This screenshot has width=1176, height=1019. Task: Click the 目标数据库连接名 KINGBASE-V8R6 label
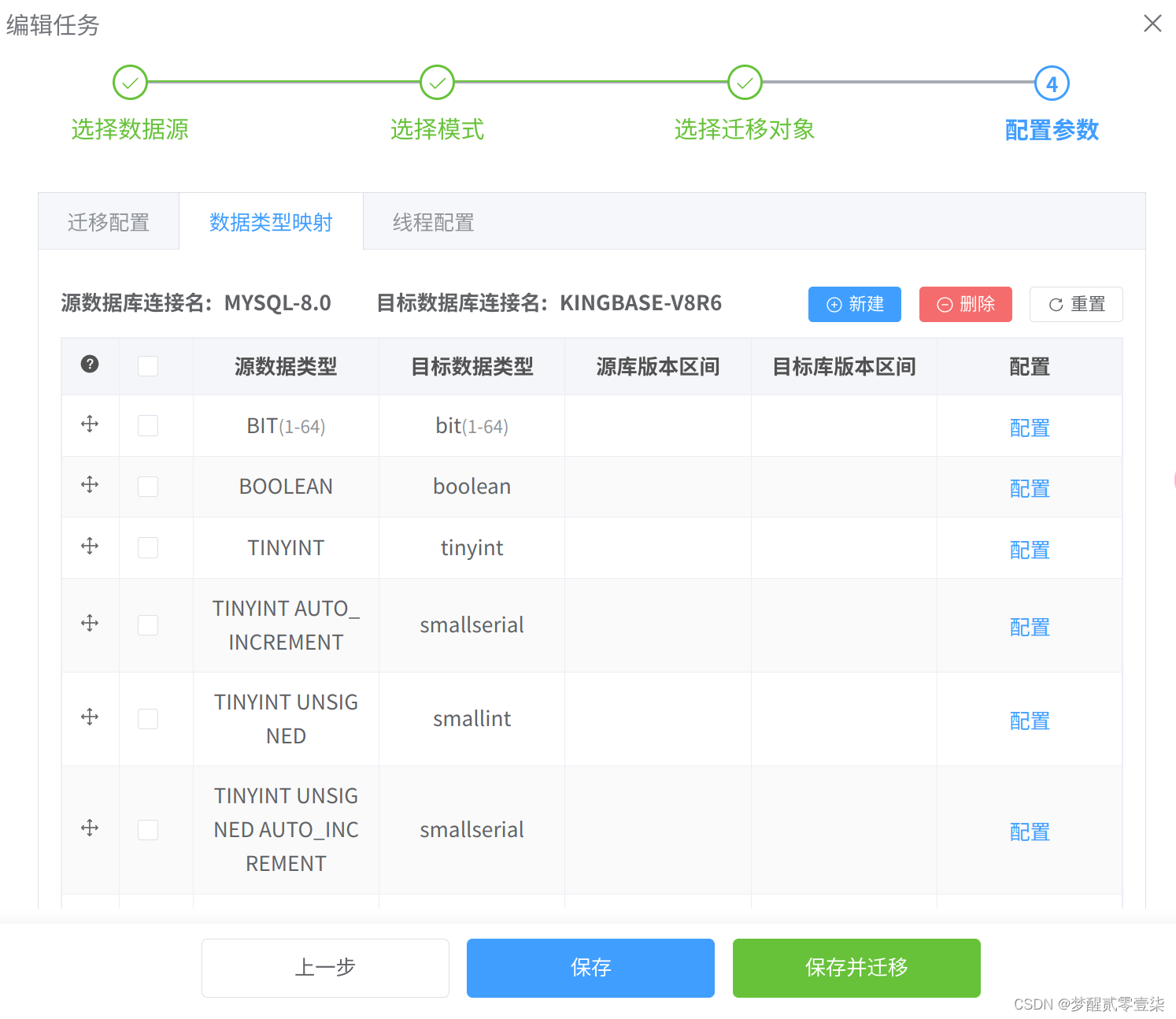(549, 303)
